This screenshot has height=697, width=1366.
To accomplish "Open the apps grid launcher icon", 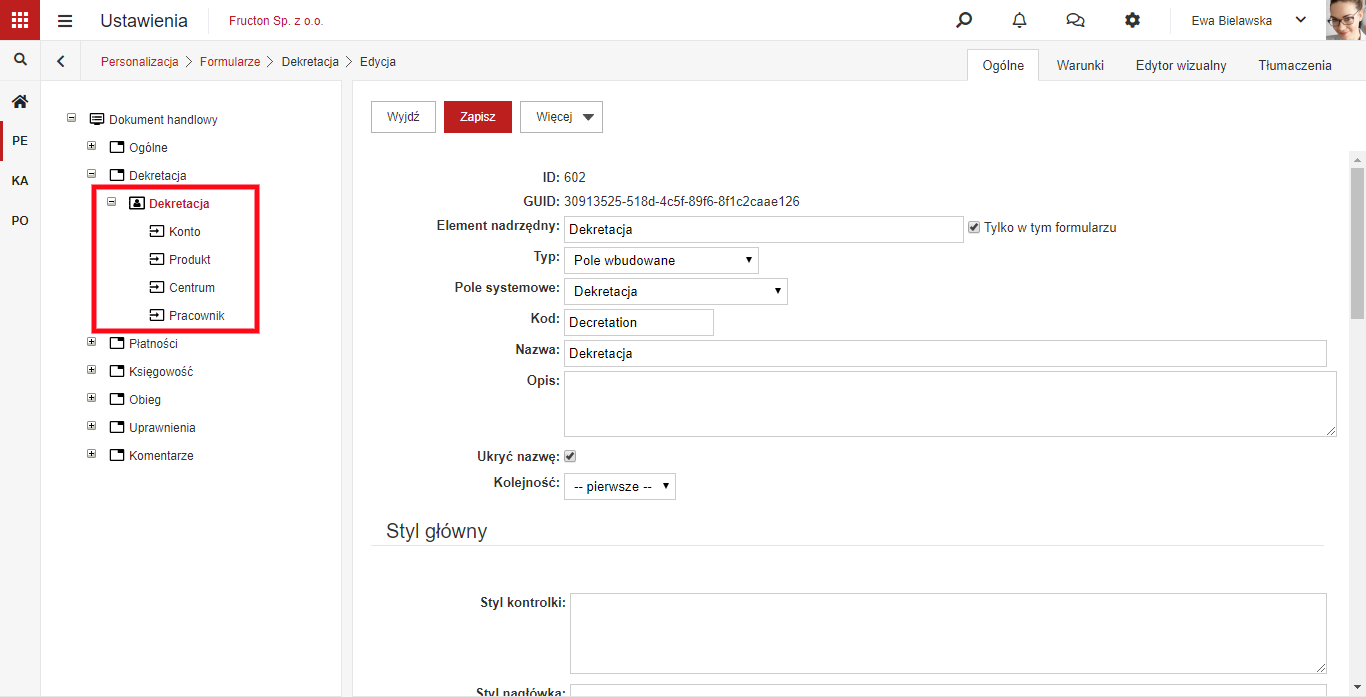I will (x=20, y=20).
